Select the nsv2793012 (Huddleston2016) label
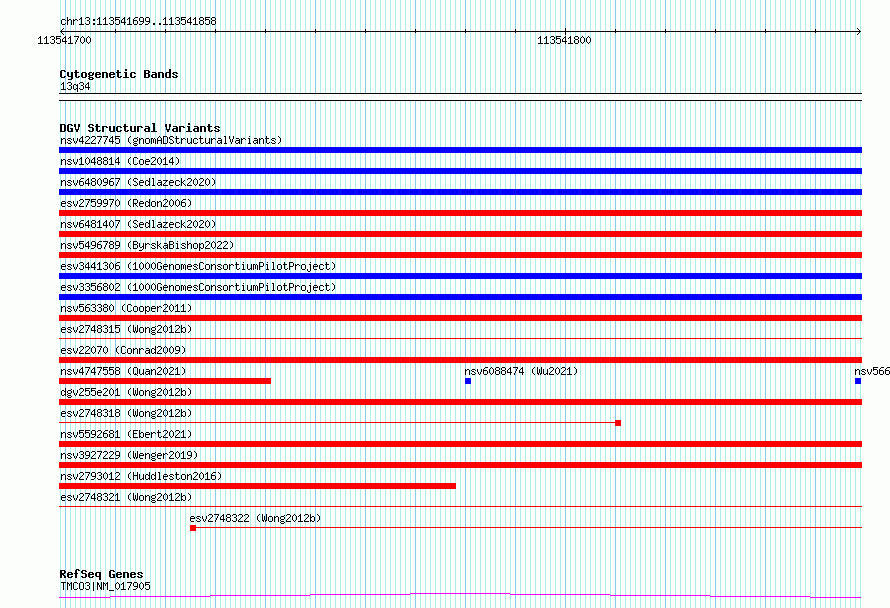The height and width of the screenshot is (608, 890). [141, 476]
